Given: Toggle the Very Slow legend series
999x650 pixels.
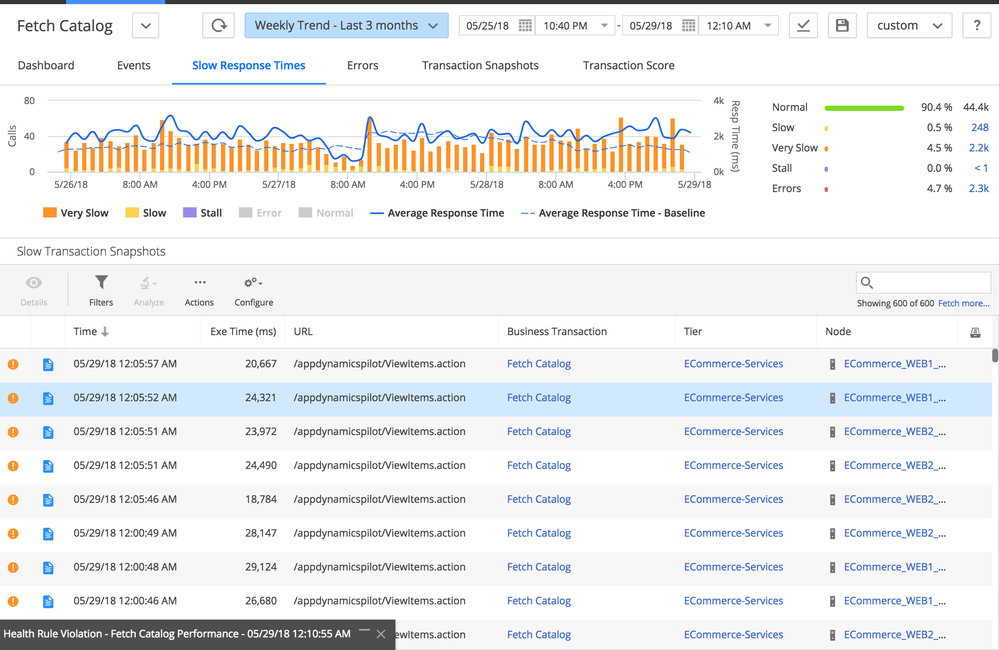Looking at the screenshot, I should click(x=75, y=213).
